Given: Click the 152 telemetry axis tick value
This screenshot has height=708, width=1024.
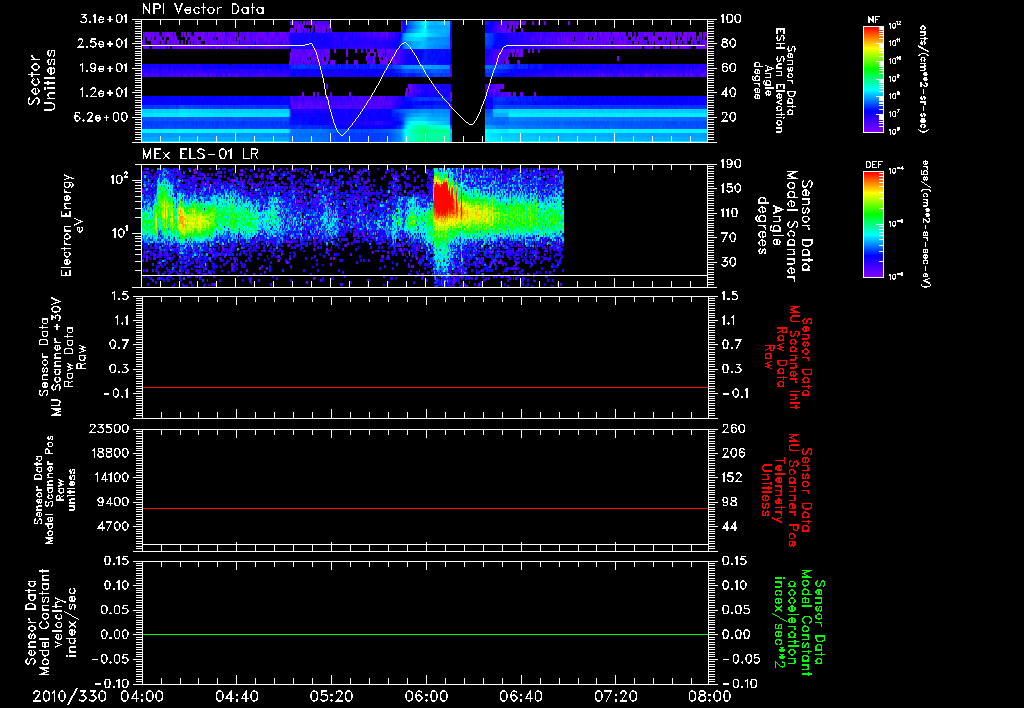Looking at the screenshot, I should click(x=732, y=477).
